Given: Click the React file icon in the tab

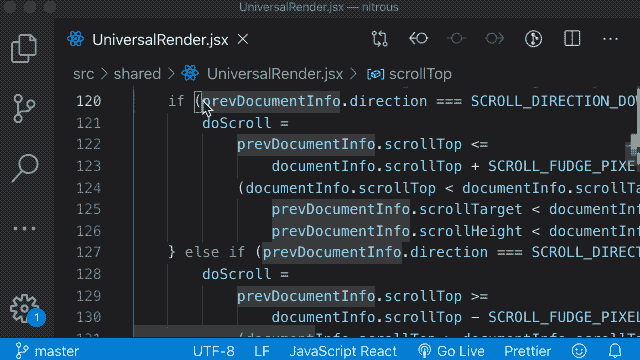Looking at the screenshot, I should [76, 39].
